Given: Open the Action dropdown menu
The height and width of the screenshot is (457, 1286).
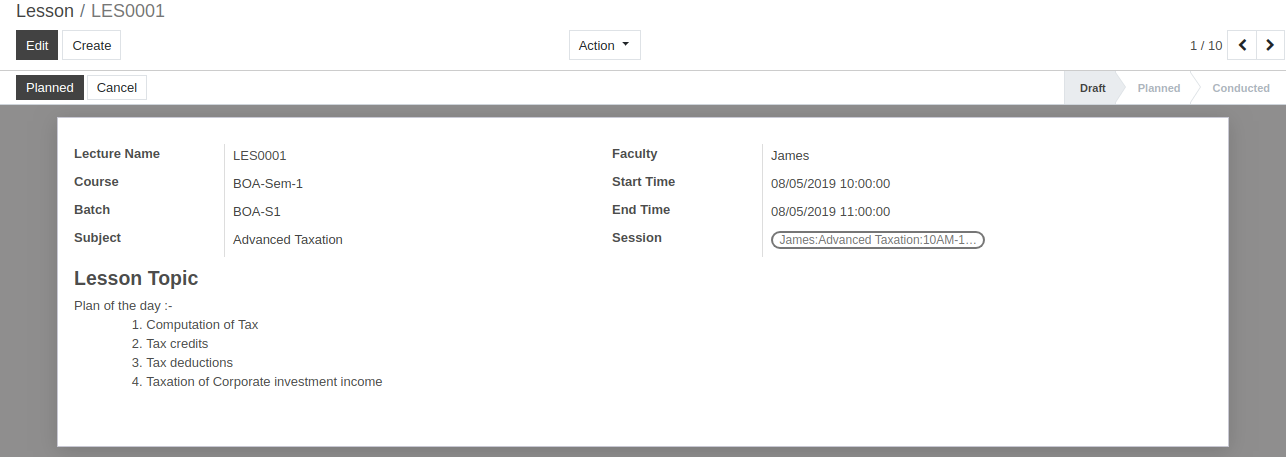Looking at the screenshot, I should [605, 45].
